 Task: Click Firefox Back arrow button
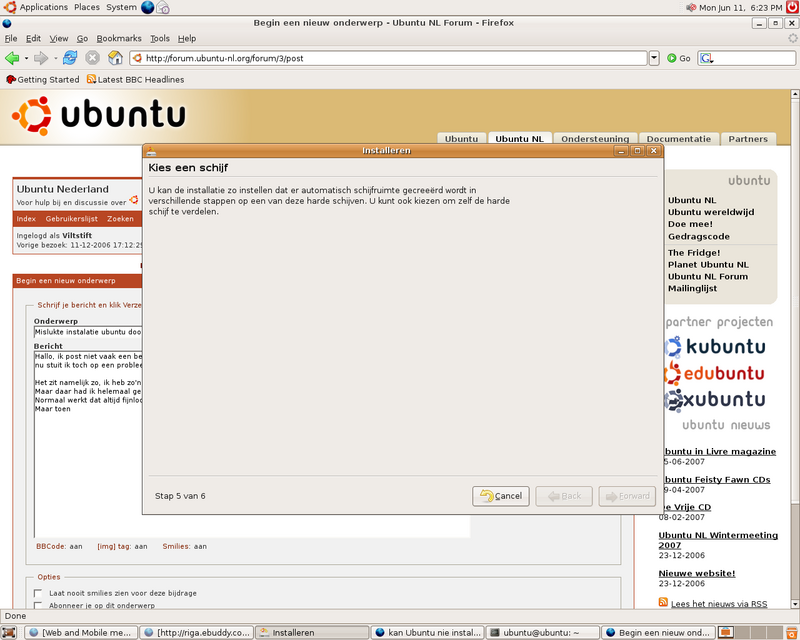click(x=12, y=58)
